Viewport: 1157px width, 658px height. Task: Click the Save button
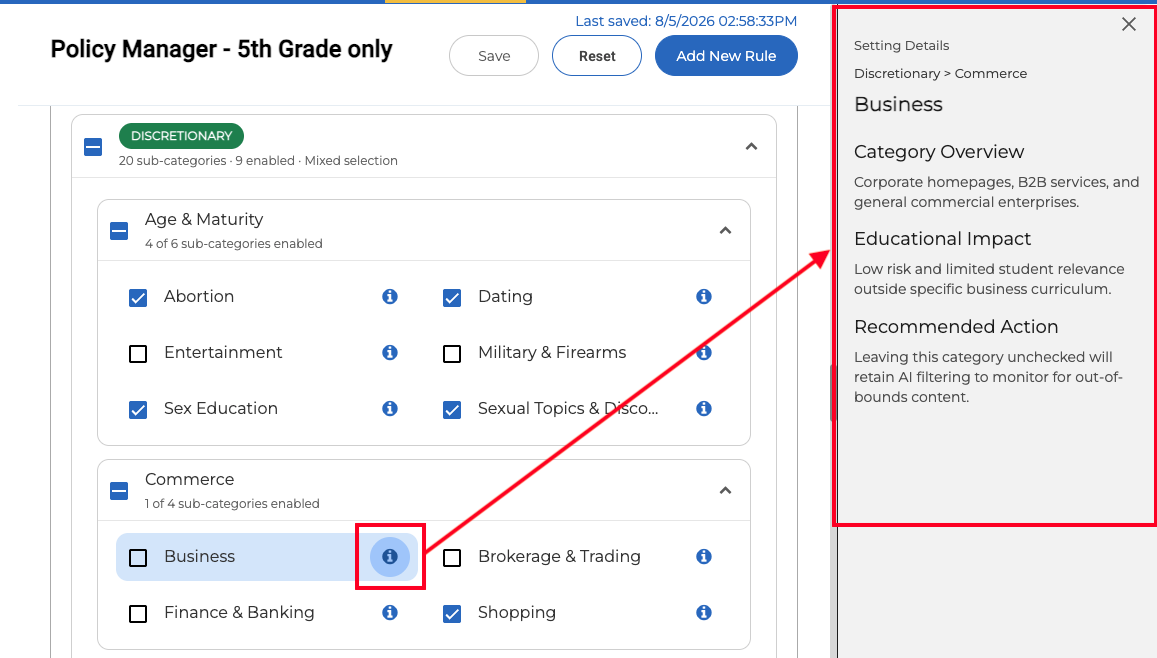pyautogui.click(x=494, y=55)
